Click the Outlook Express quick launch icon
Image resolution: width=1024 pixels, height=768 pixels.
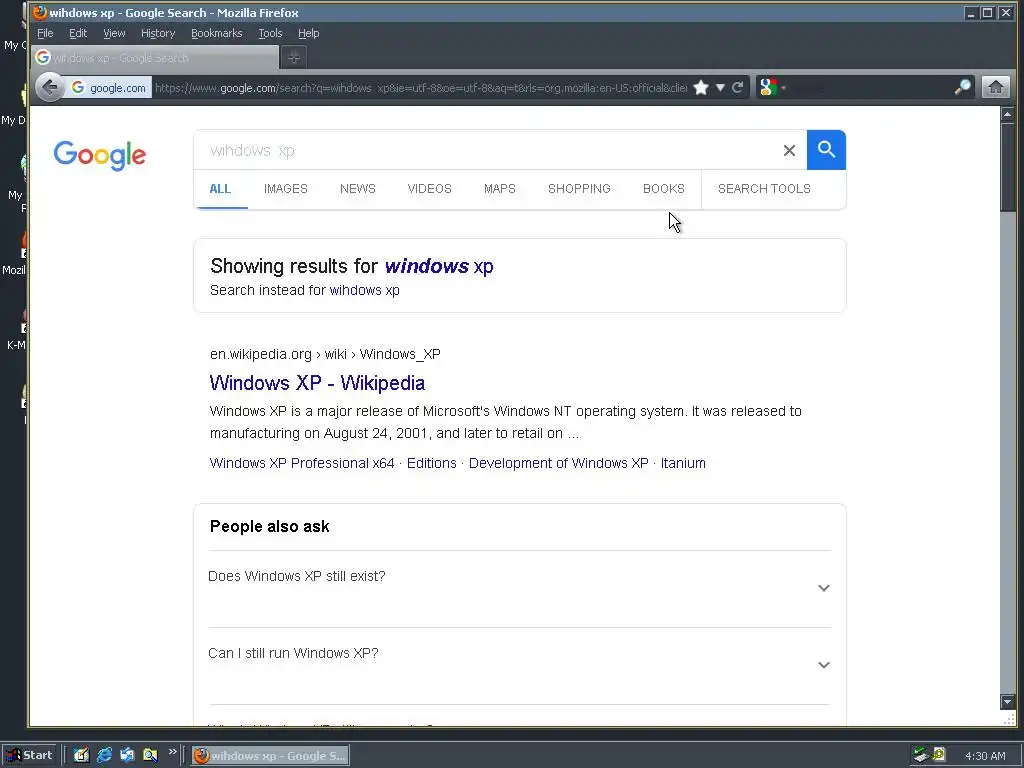pyautogui.click(x=127, y=756)
